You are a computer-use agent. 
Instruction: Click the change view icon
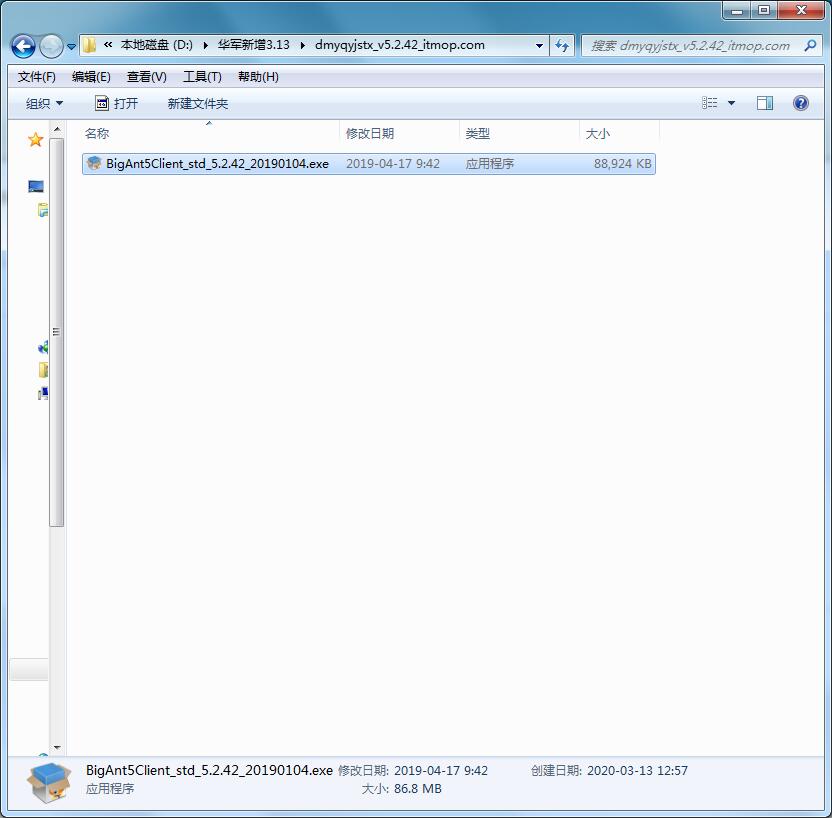(x=709, y=103)
